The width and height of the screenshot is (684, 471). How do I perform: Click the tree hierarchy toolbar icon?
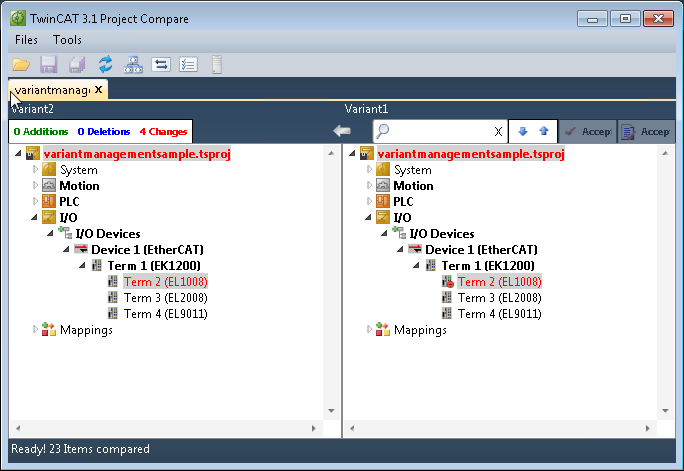[x=132, y=65]
